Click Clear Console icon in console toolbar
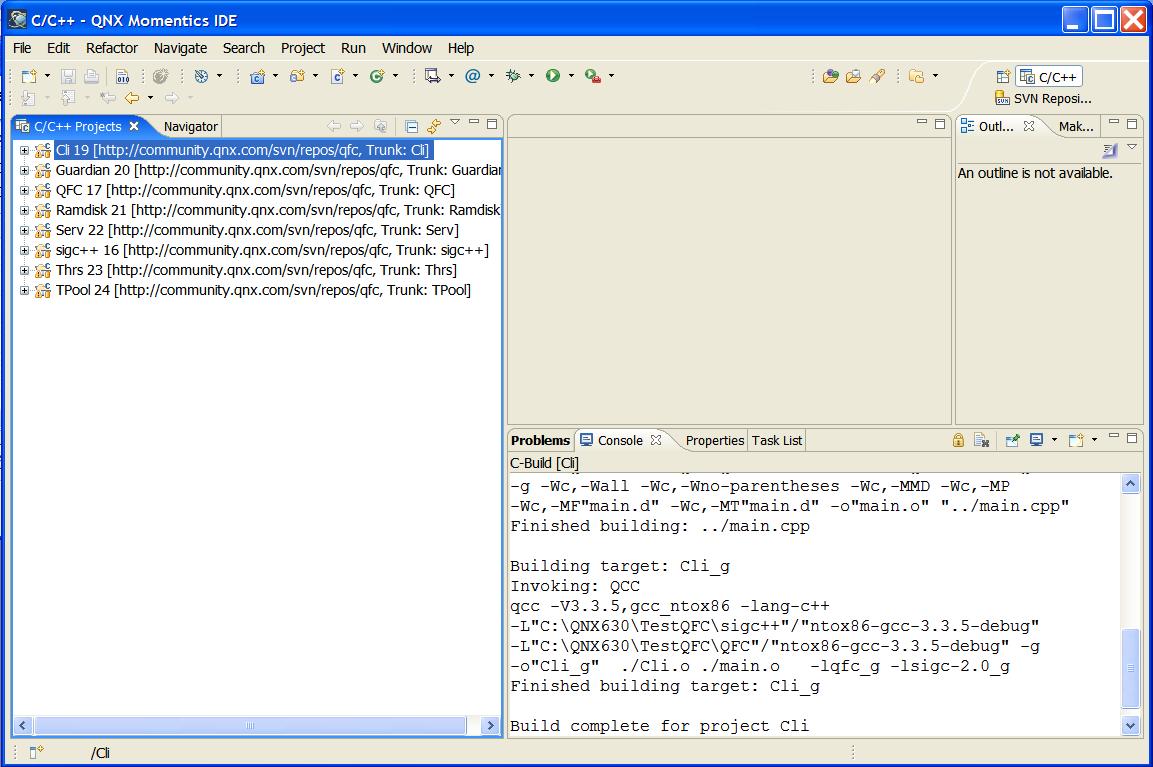Viewport: 1153px width, 767px height. (982, 440)
